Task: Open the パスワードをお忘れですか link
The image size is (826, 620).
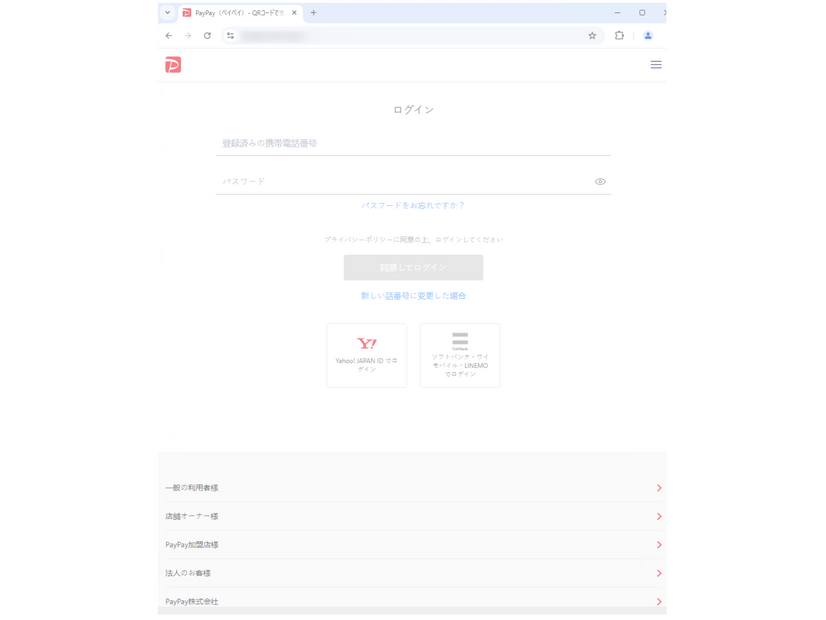Action: click(x=413, y=205)
